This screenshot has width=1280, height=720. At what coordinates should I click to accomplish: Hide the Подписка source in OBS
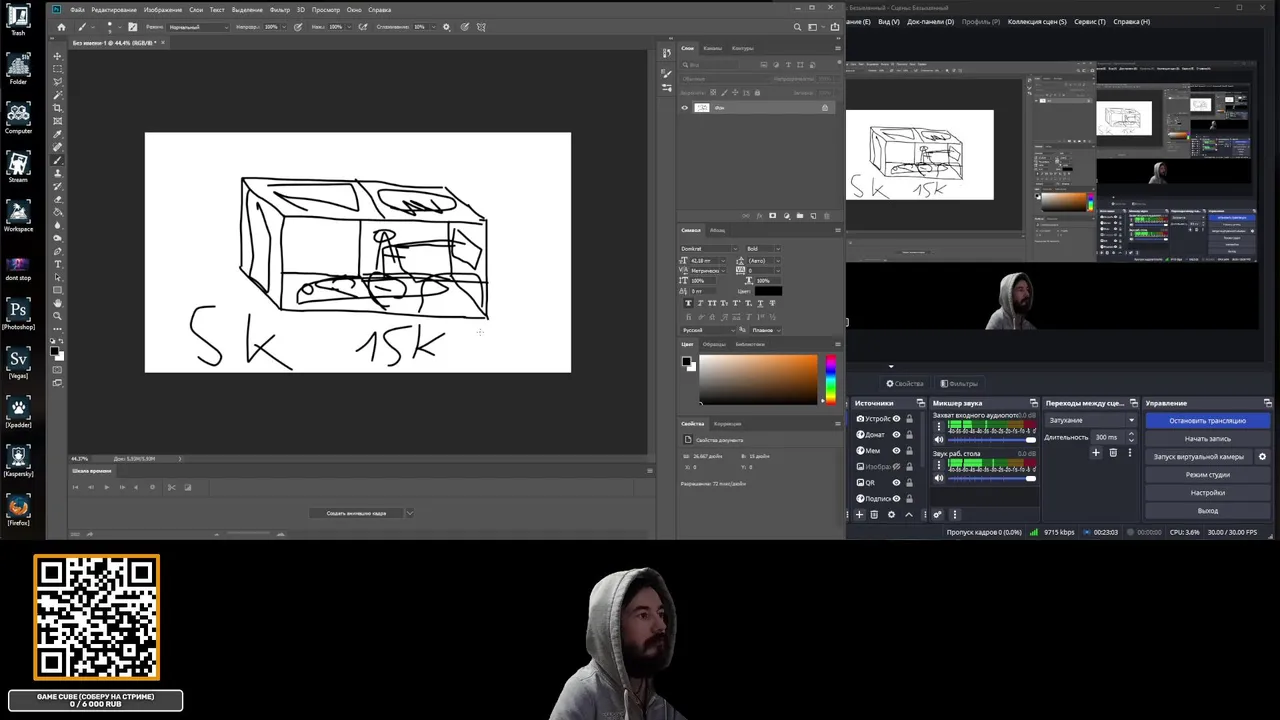(896, 499)
